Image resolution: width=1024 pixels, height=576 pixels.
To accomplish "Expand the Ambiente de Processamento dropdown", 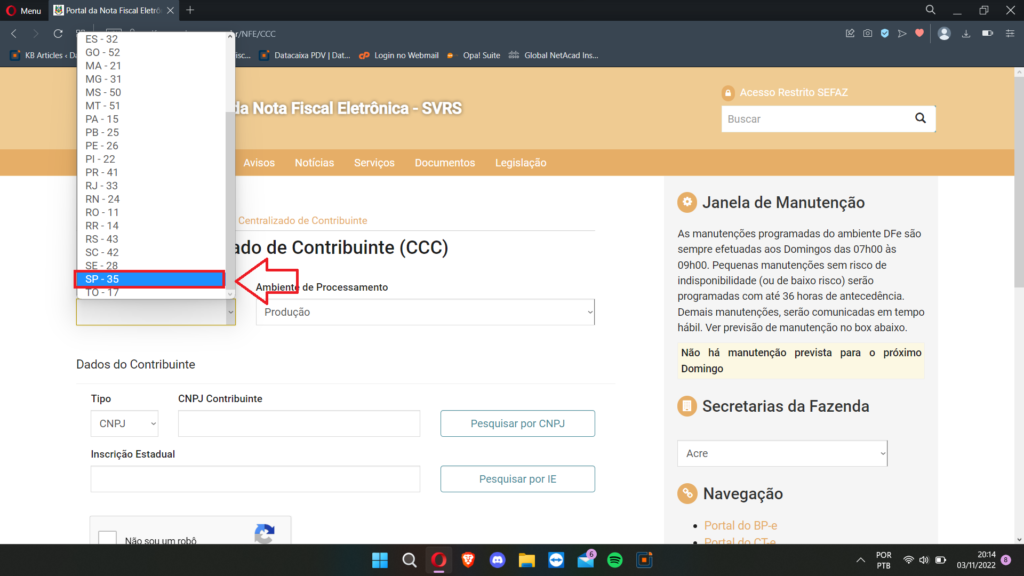I will pos(425,312).
